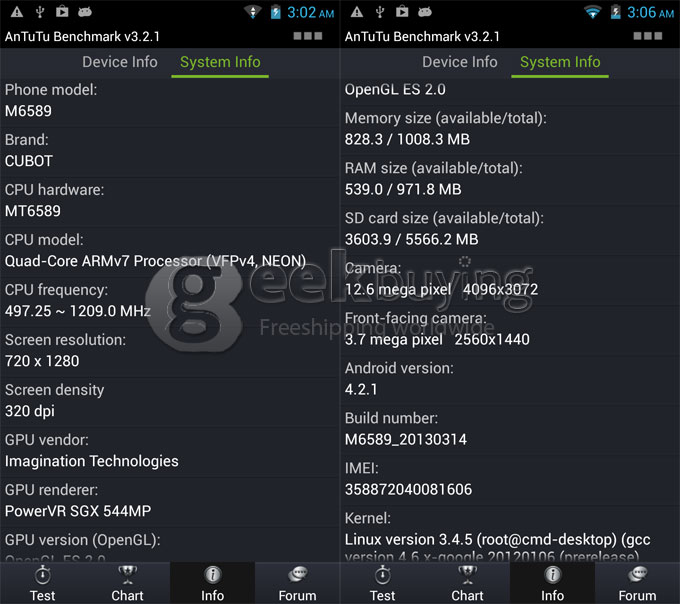This screenshot has height=604, width=680.
Task: Select the OpenGL ES 2.0 value in right screenshot
Action: (395, 89)
